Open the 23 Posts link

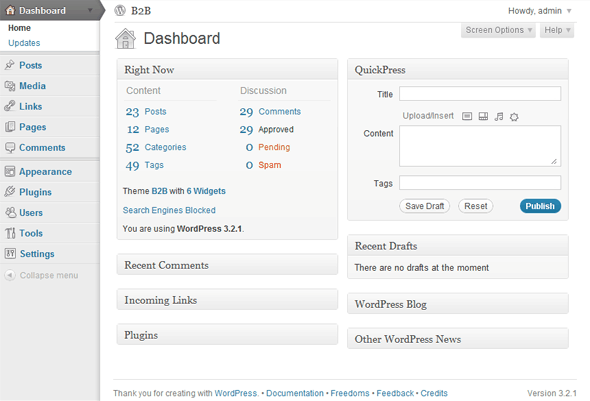click(146, 112)
